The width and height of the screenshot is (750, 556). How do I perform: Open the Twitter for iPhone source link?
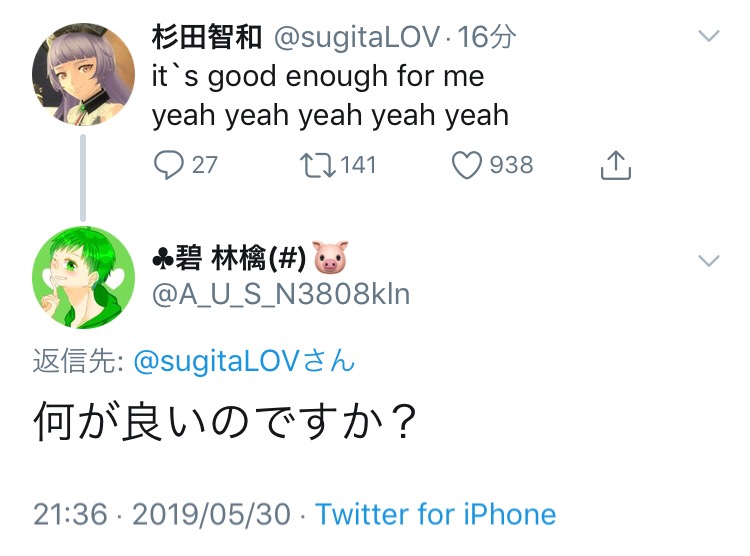pyautogui.click(x=435, y=514)
